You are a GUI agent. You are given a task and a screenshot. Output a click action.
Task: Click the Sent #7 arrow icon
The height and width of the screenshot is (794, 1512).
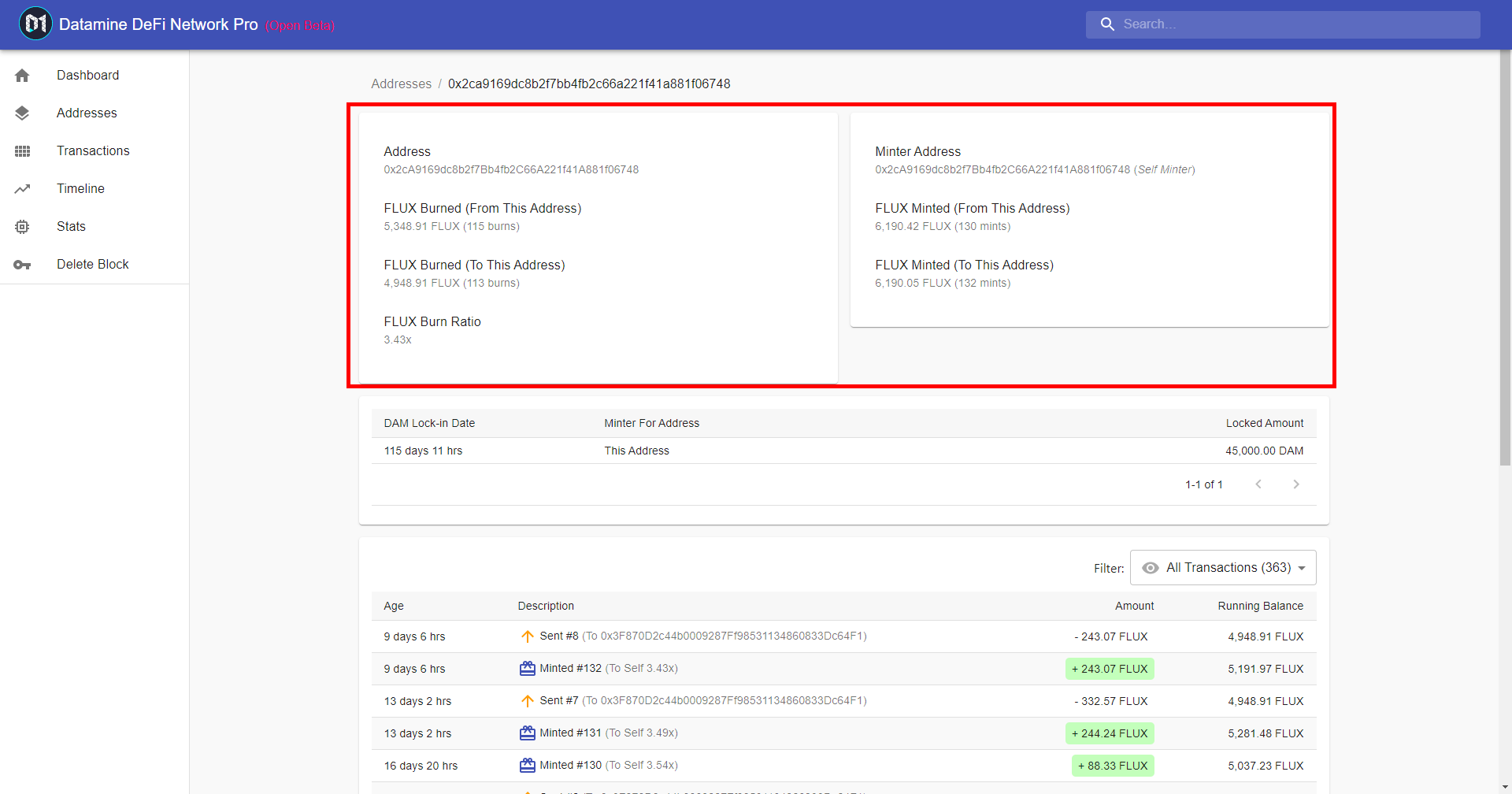(528, 701)
